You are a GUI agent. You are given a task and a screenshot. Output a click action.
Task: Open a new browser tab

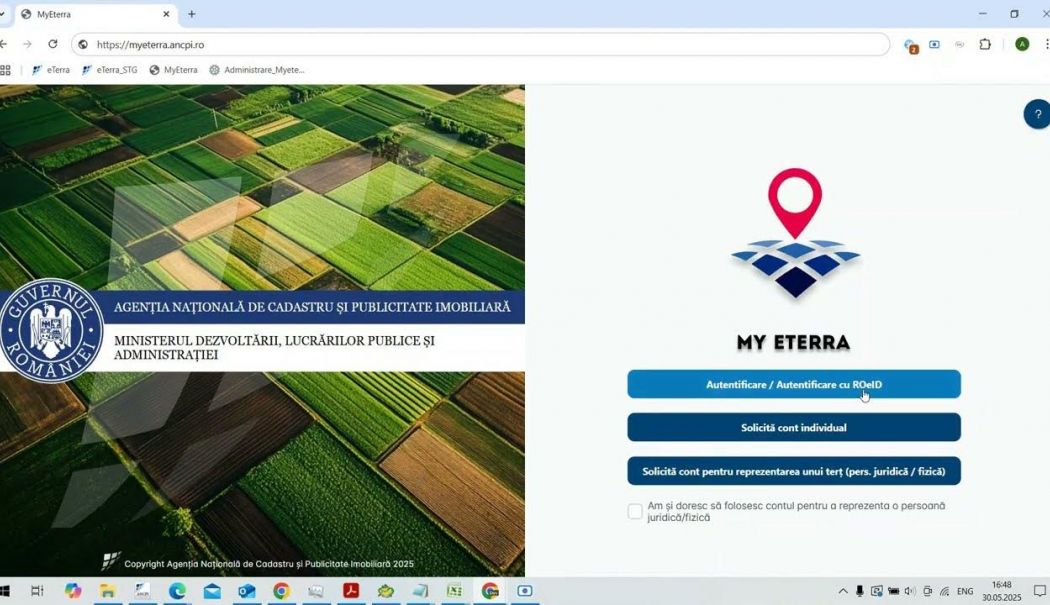click(192, 14)
